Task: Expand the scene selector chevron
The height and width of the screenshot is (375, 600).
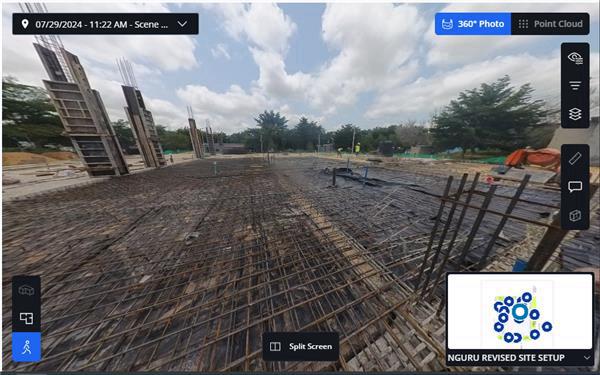Action: (183, 24)
